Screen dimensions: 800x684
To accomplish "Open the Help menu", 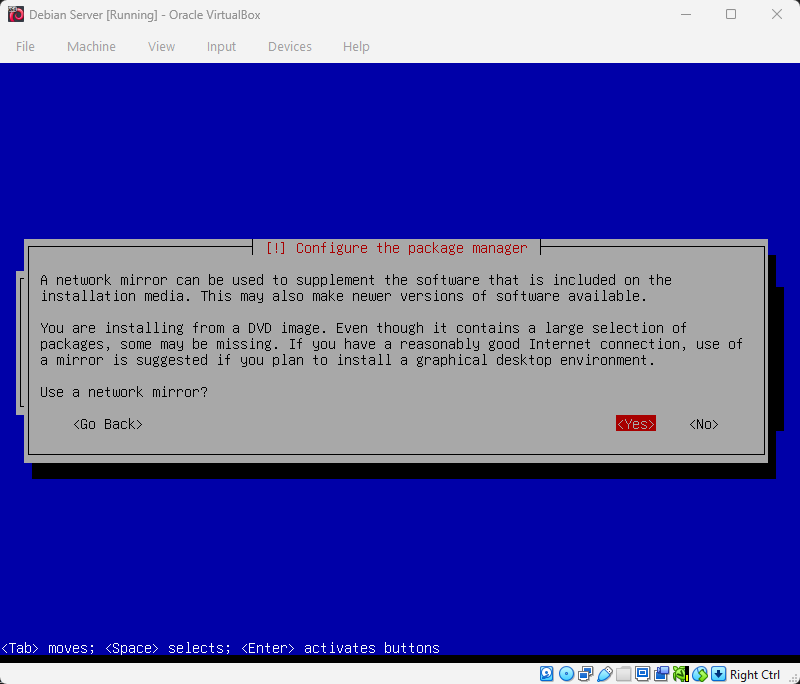I will [356, 46].
